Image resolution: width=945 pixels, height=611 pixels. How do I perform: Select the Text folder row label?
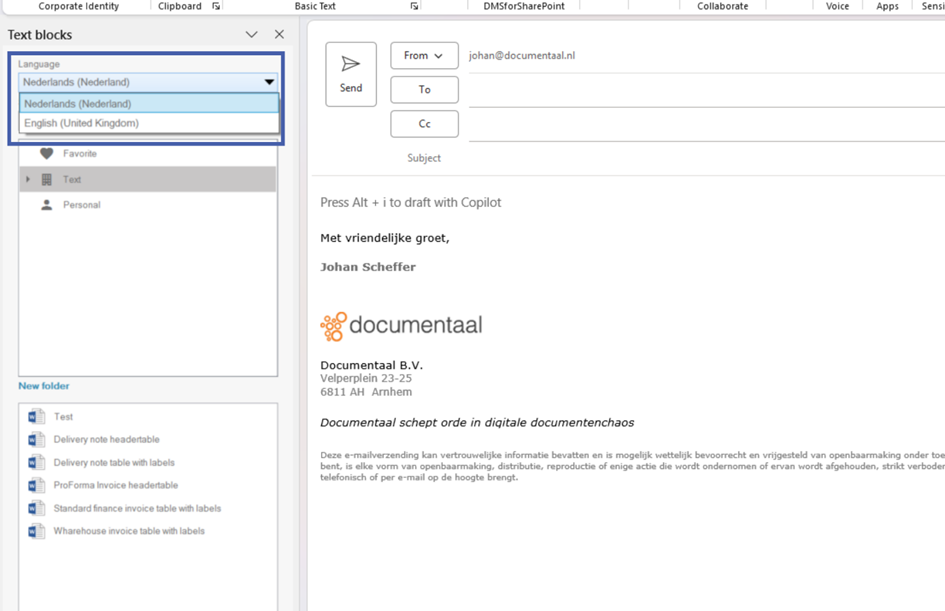point(72,180)
